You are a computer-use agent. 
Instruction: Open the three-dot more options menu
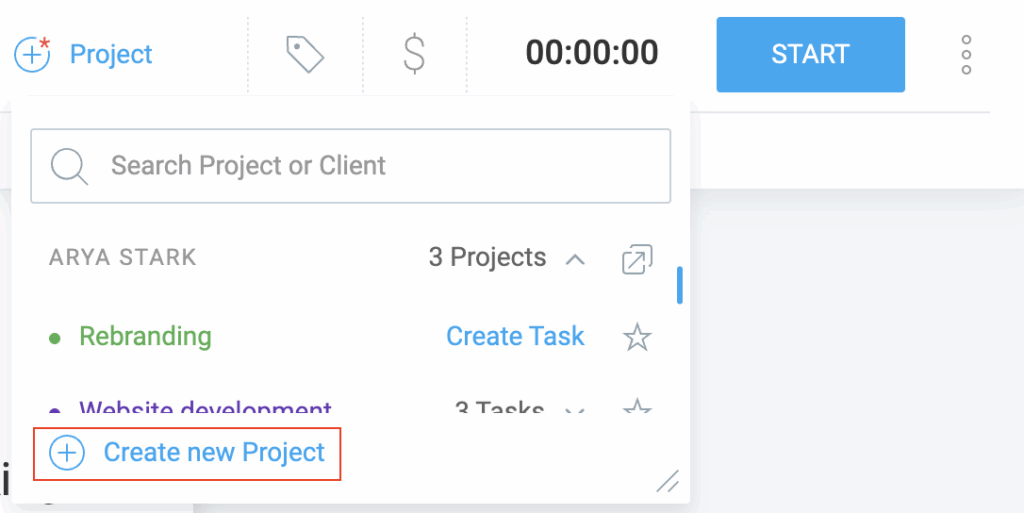click(966, 55)
